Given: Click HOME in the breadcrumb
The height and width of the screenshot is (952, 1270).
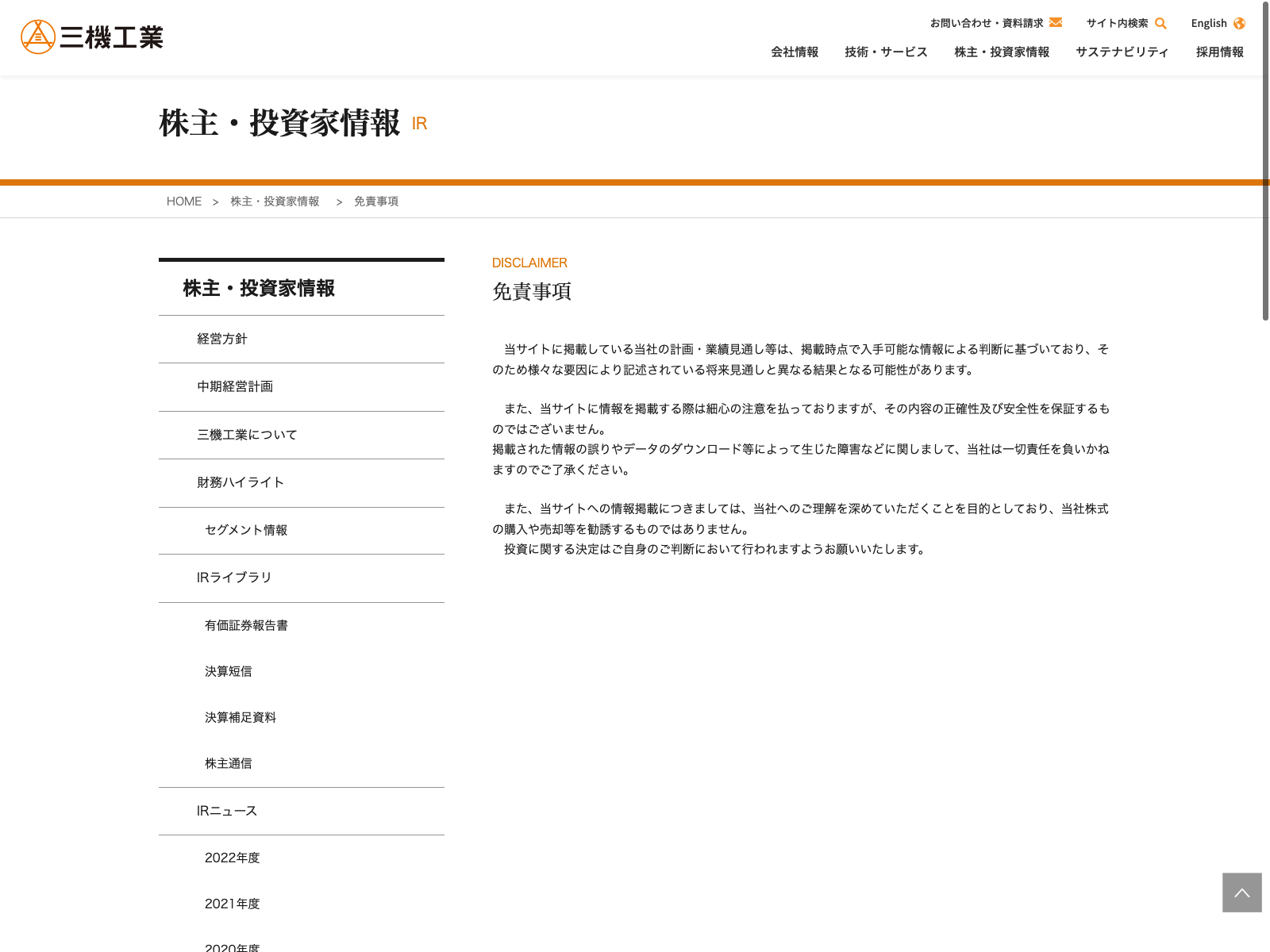Looking at the screenshot, I should point(184,202).
